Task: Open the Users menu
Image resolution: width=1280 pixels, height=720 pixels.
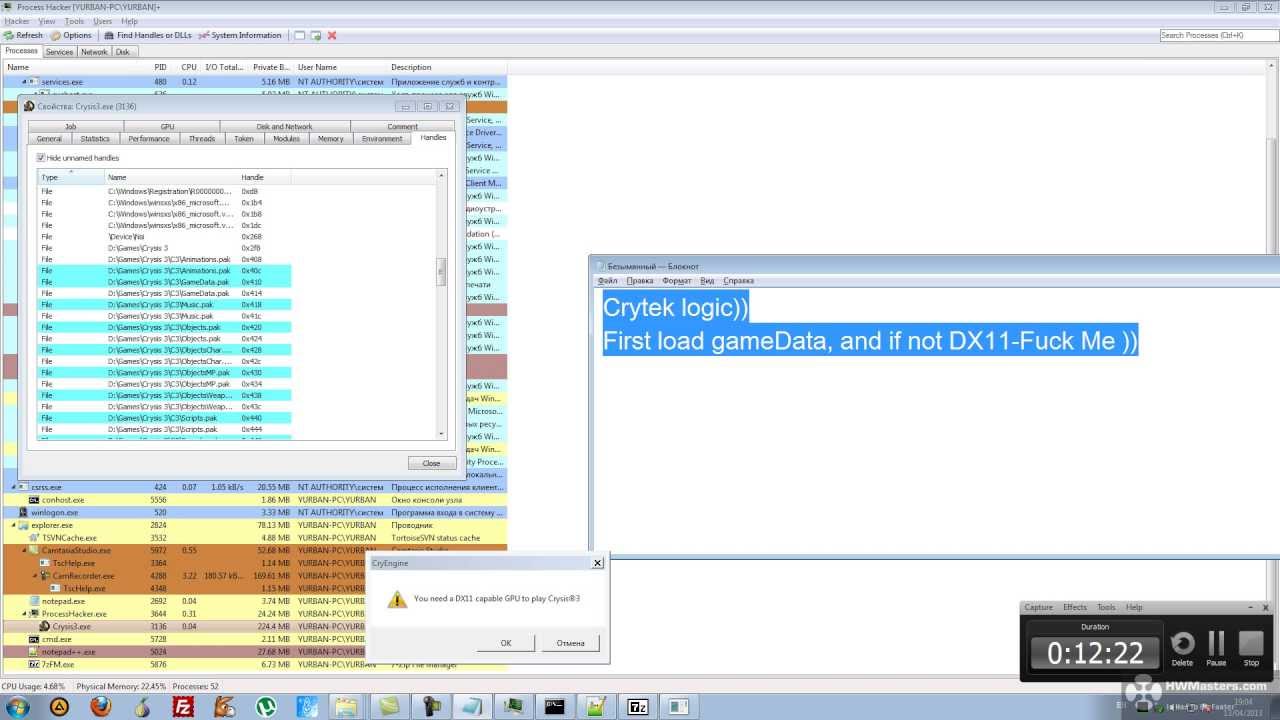Action: point(102,21)
